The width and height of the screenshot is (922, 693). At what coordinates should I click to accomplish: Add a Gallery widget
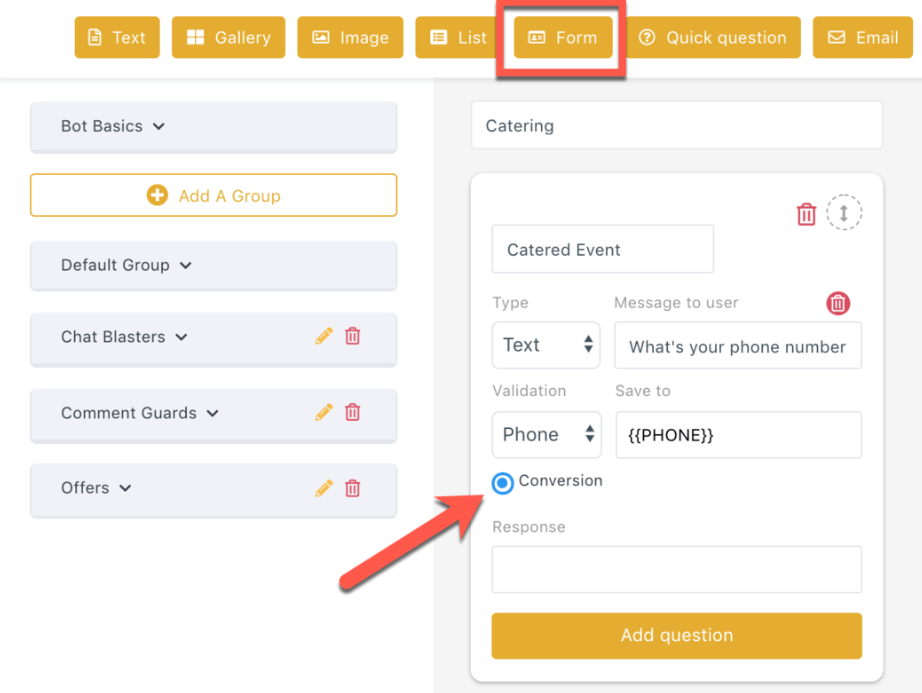(x=228, y=38)
